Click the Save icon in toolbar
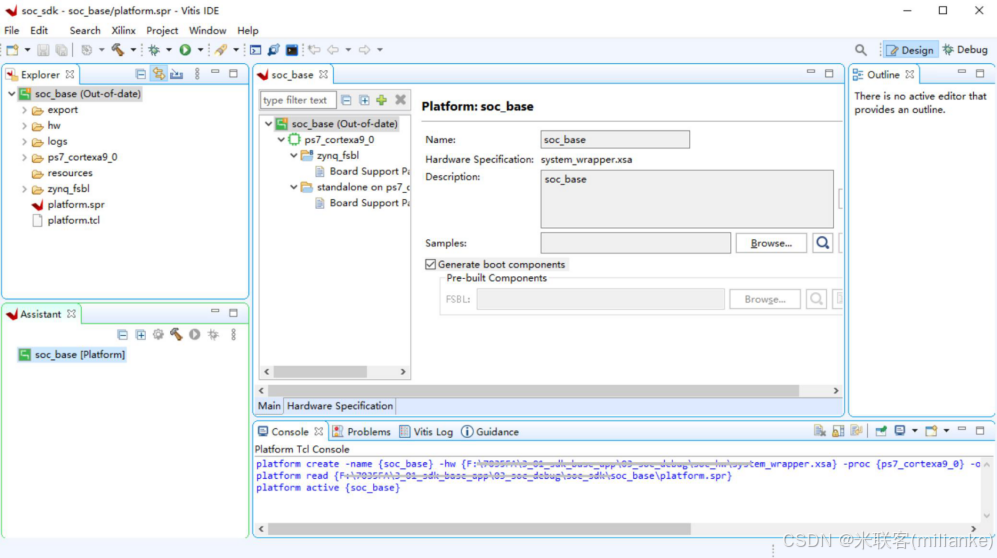The width and height of the screenshot is (997, 558). coord(43,50)
